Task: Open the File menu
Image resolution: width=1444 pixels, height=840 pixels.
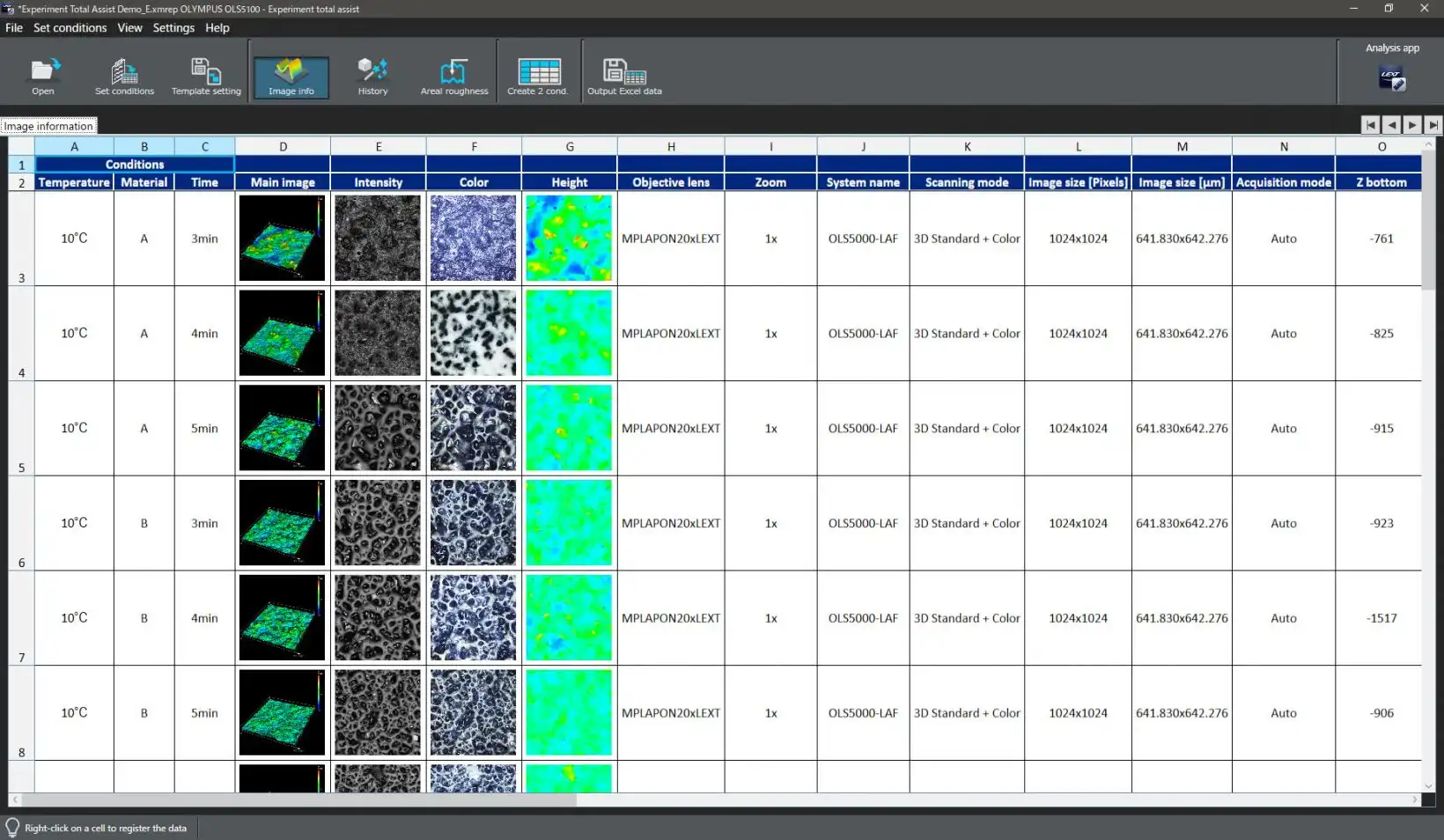Action: pos(14,28)
